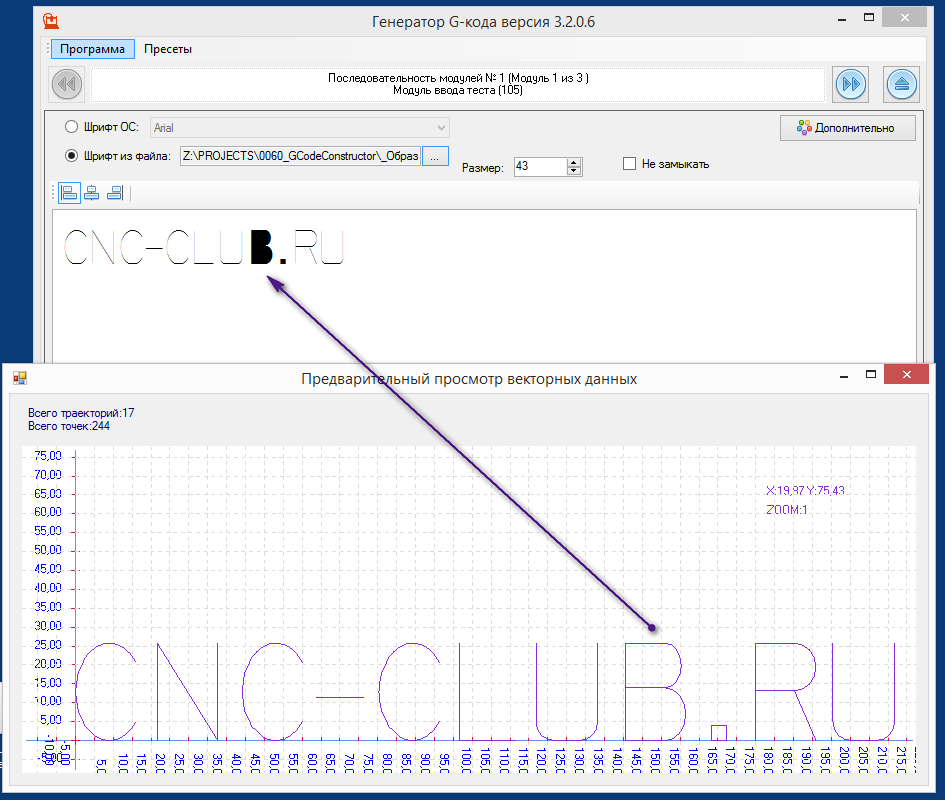This screenshot has width=945, height=800.
Task: Align text right in the toolbar
Action: (115, 193)
